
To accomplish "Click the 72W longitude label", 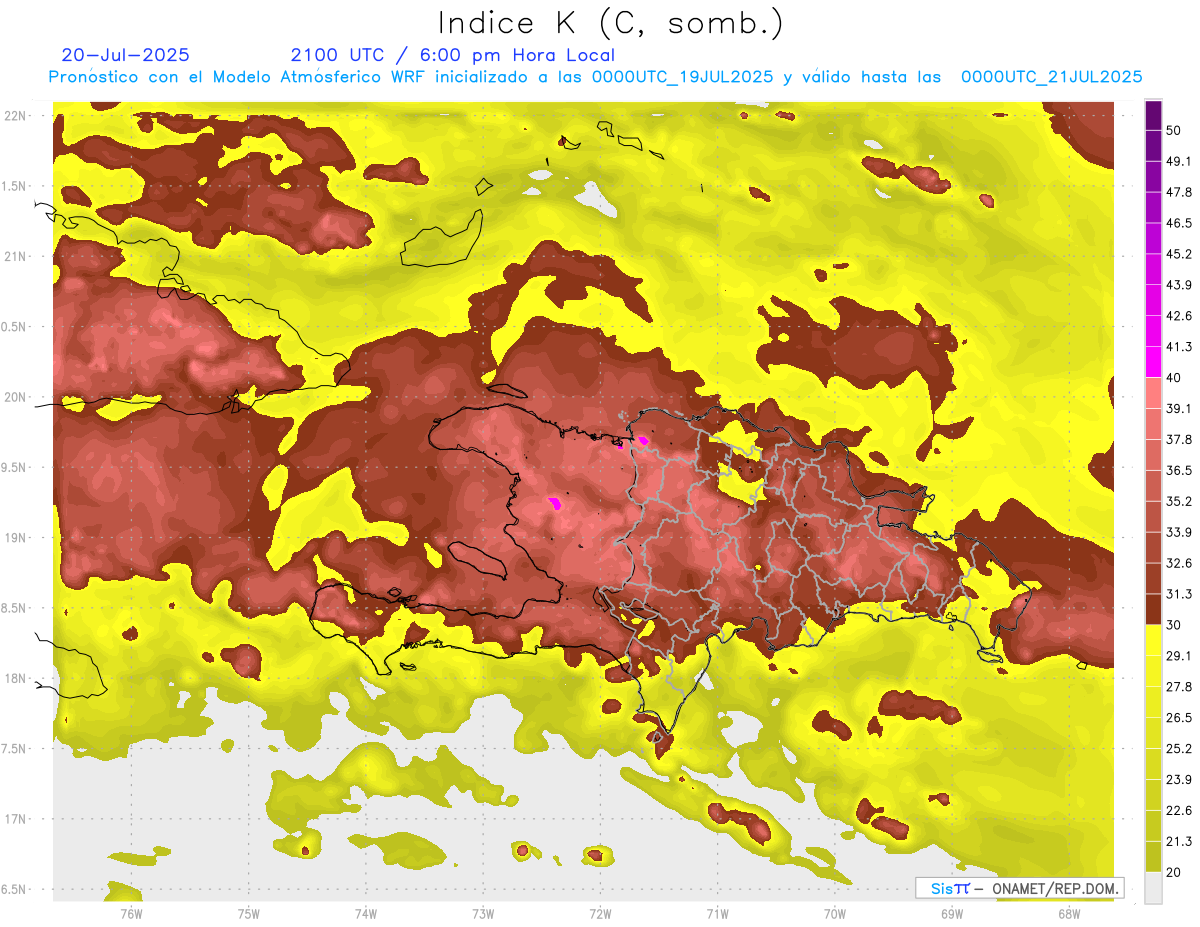I will [600, 913].
